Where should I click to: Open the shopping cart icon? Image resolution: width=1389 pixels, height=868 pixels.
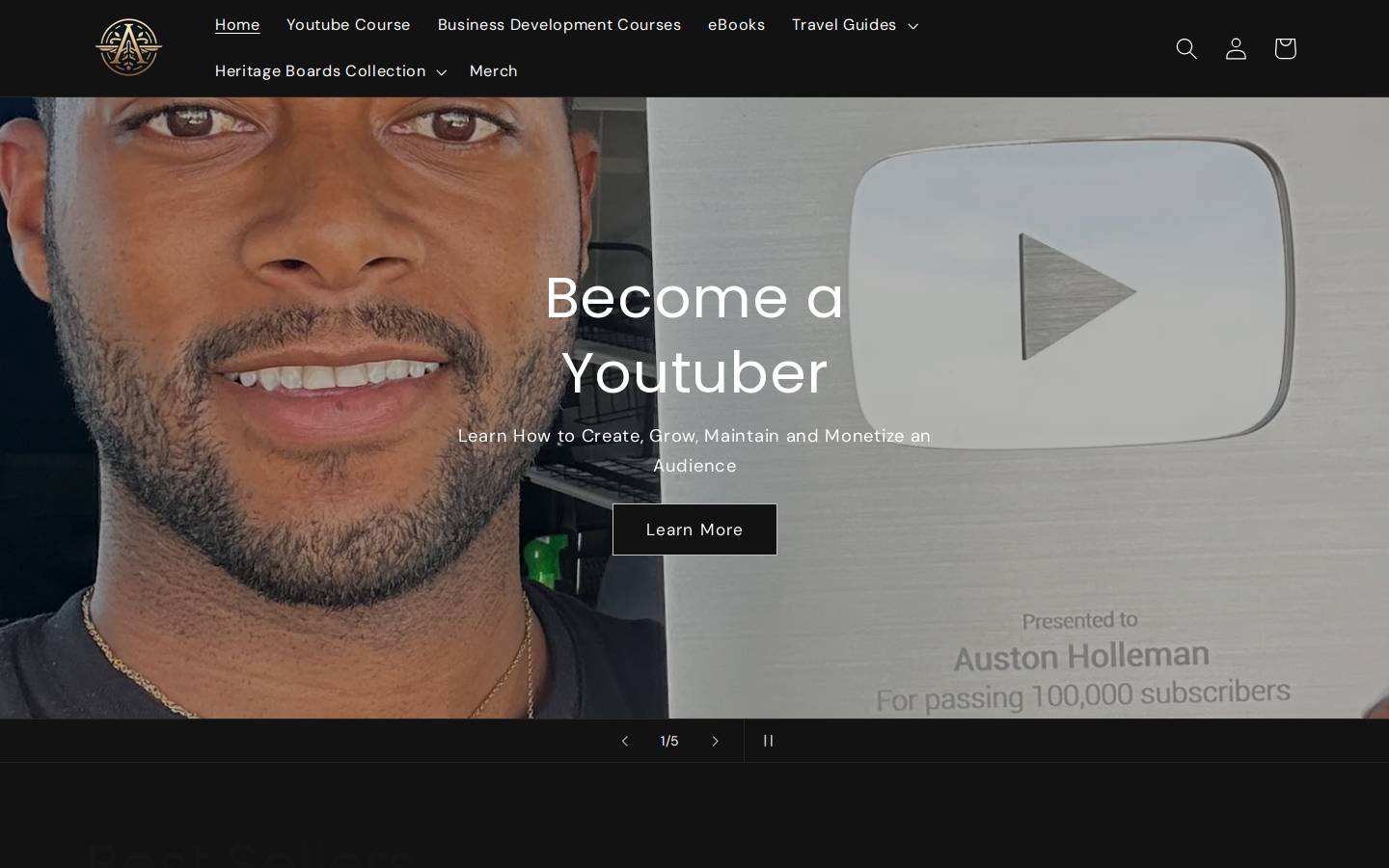click(1285, 48)
